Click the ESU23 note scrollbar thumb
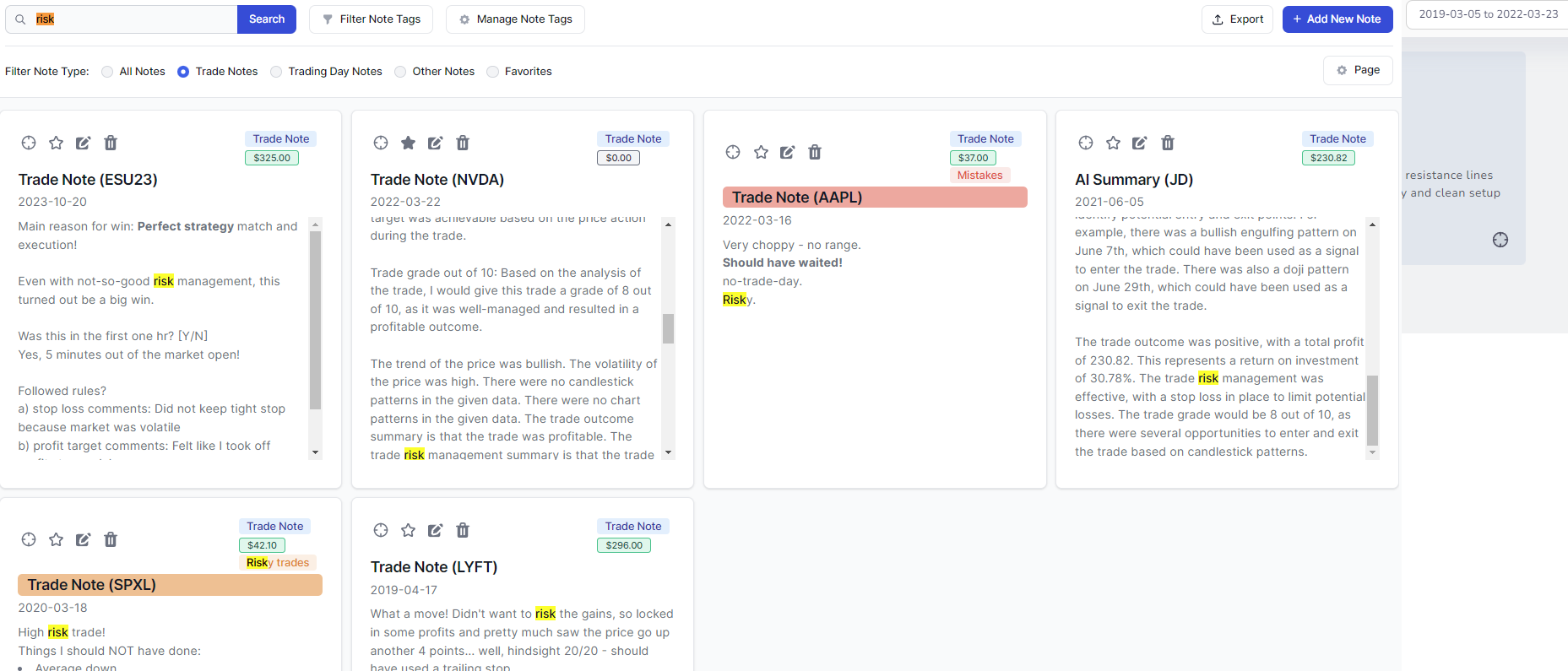Viewport: 1568px width, 671px height. 316,320
